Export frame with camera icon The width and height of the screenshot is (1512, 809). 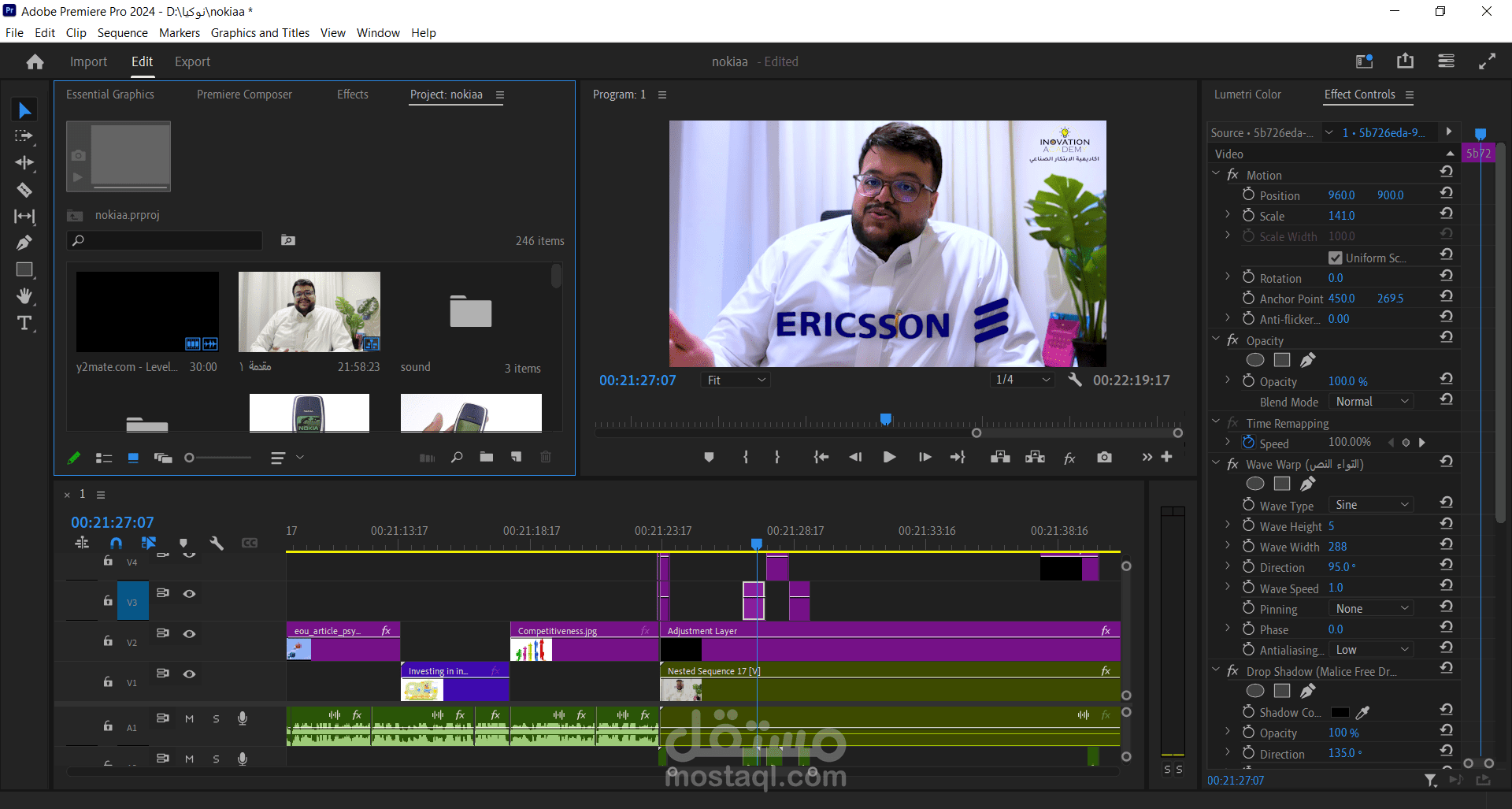coord(1104,457)
